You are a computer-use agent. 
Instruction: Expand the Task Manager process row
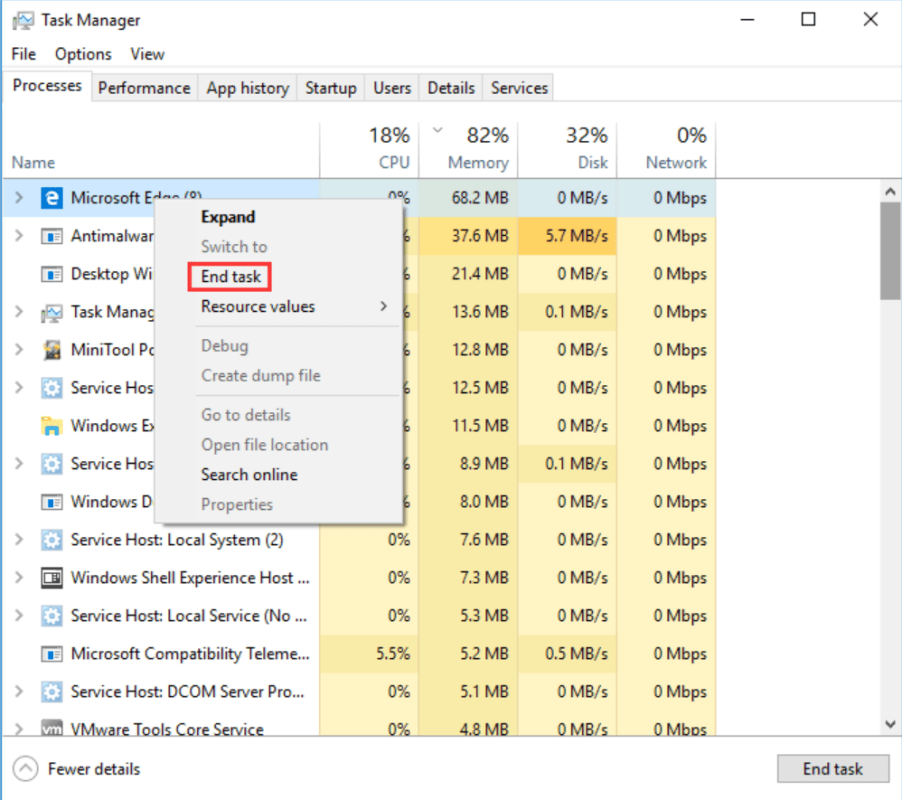coord(19,312)
